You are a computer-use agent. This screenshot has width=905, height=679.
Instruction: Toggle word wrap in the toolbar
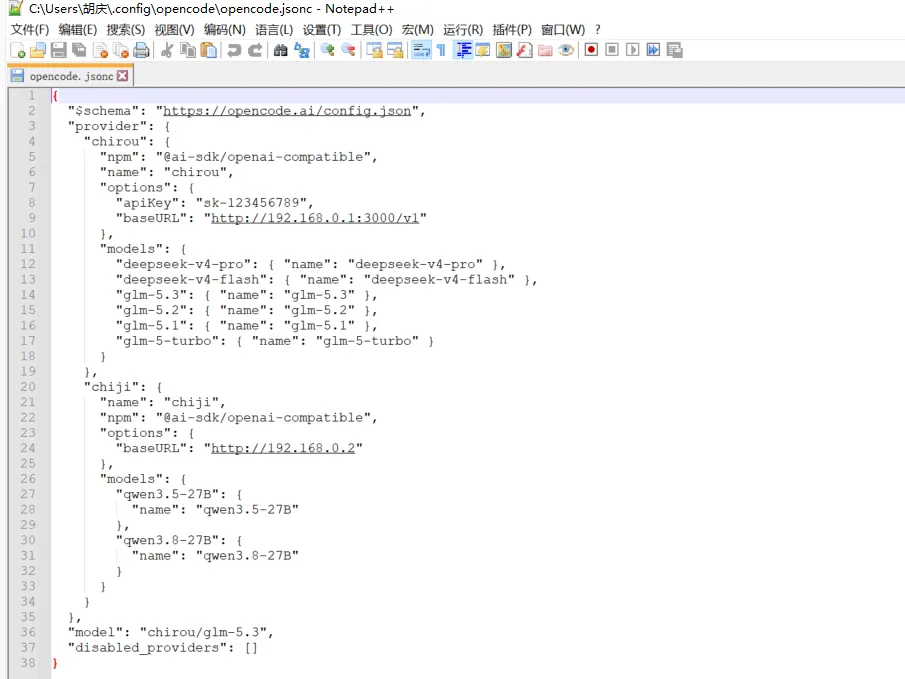(x=421, y=50)
